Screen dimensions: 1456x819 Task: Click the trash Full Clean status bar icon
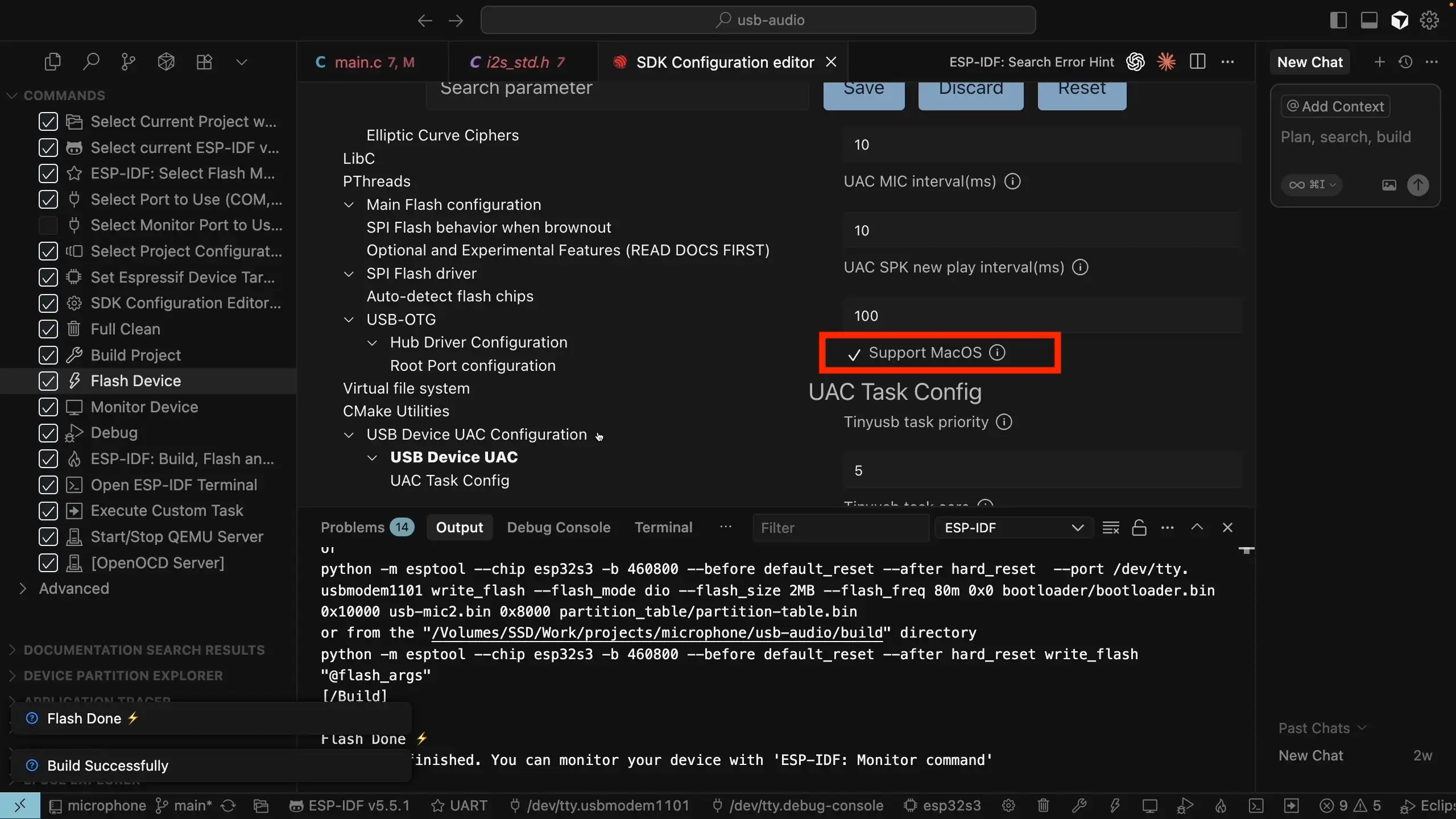click(1043, 805)
